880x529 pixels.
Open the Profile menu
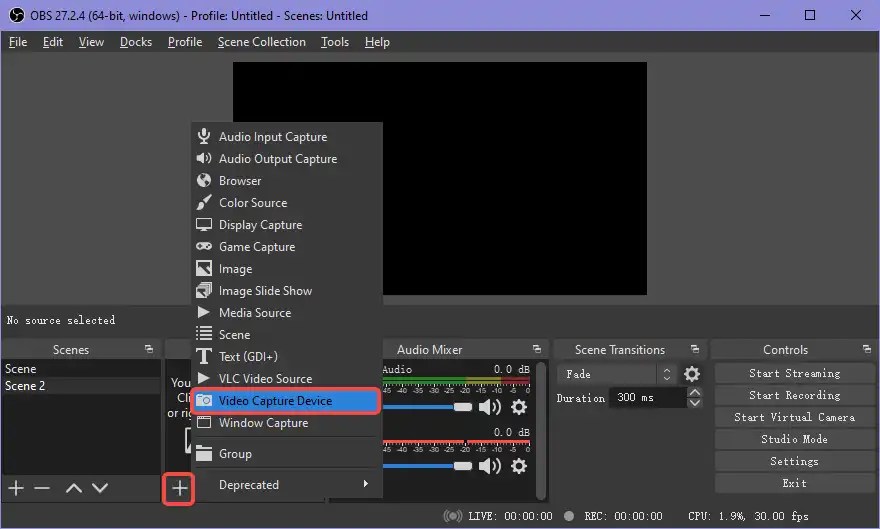coord(185,42)
